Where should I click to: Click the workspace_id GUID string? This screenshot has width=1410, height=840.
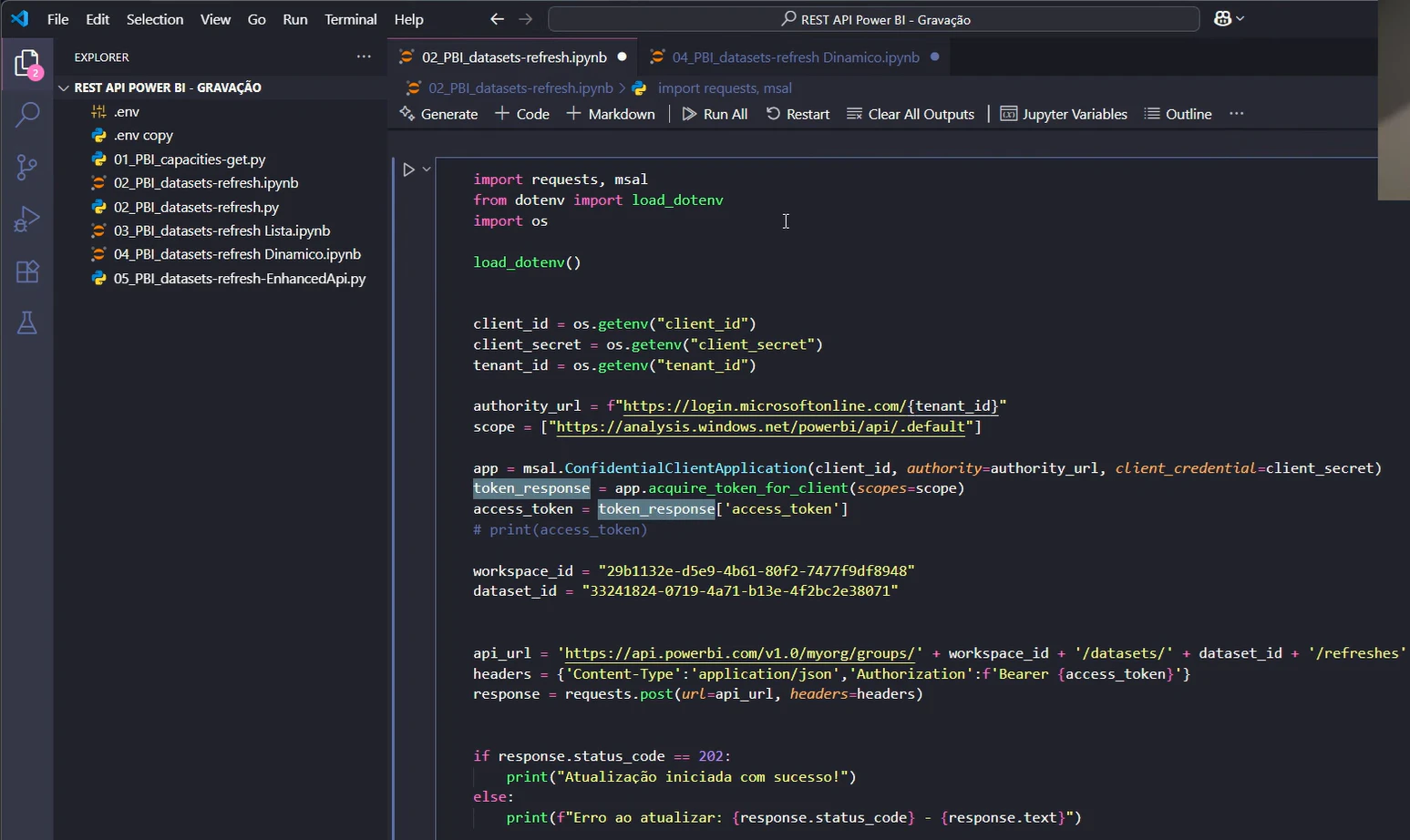tap(756, 571)
